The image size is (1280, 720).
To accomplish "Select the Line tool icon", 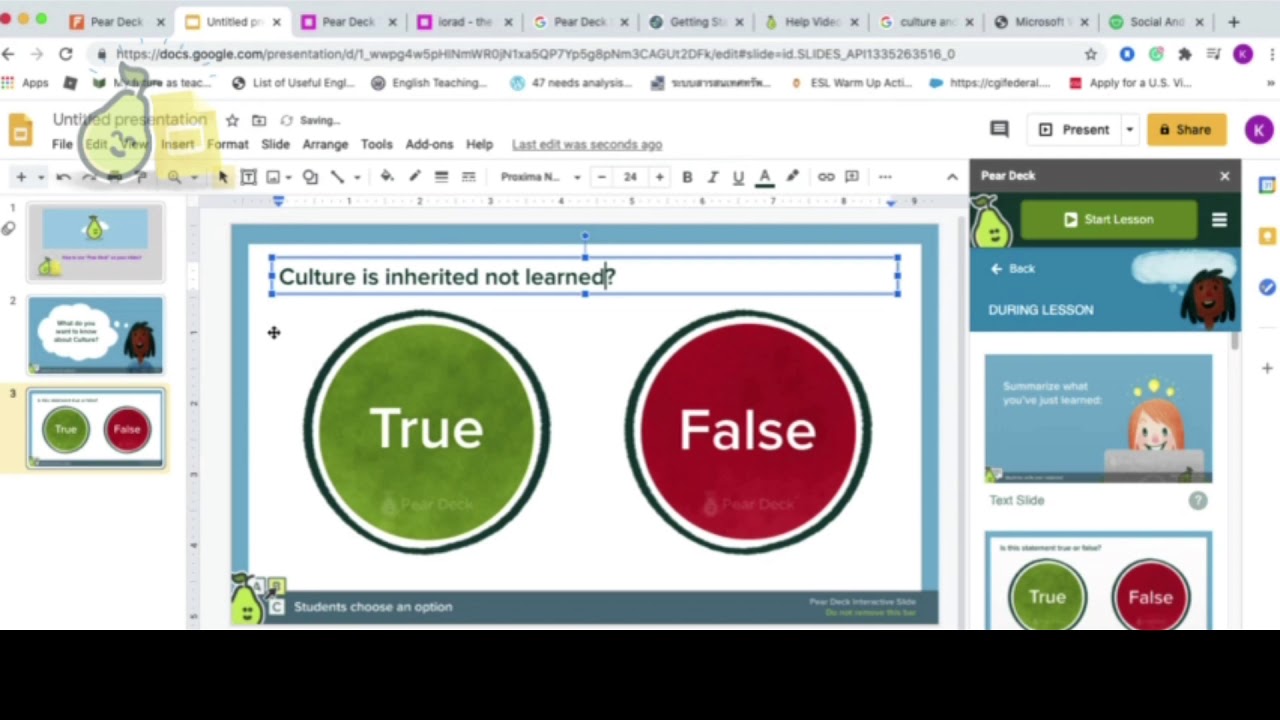I will (x=338, y=177).
